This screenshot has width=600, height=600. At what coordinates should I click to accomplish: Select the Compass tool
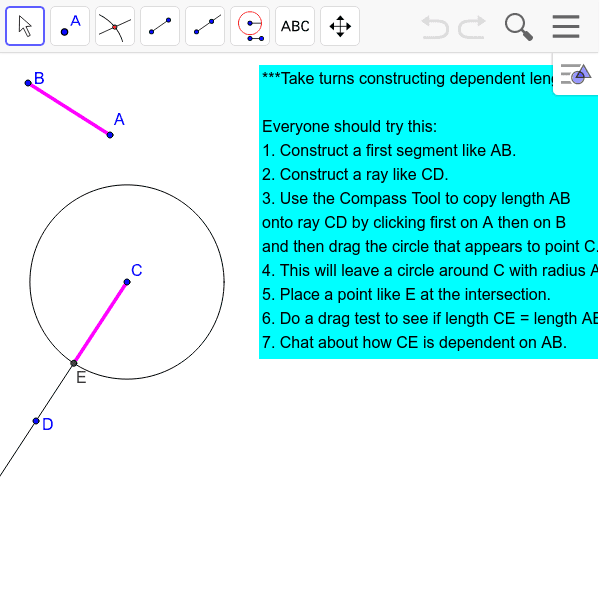click(x=250, y=26)
